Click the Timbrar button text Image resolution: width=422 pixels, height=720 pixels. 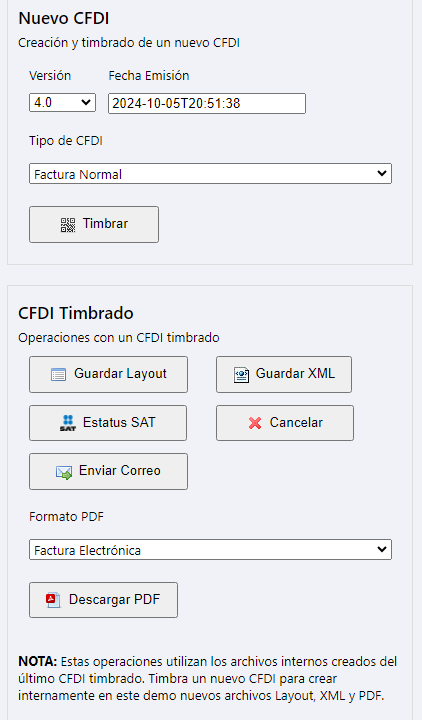[x=105, y=224]
